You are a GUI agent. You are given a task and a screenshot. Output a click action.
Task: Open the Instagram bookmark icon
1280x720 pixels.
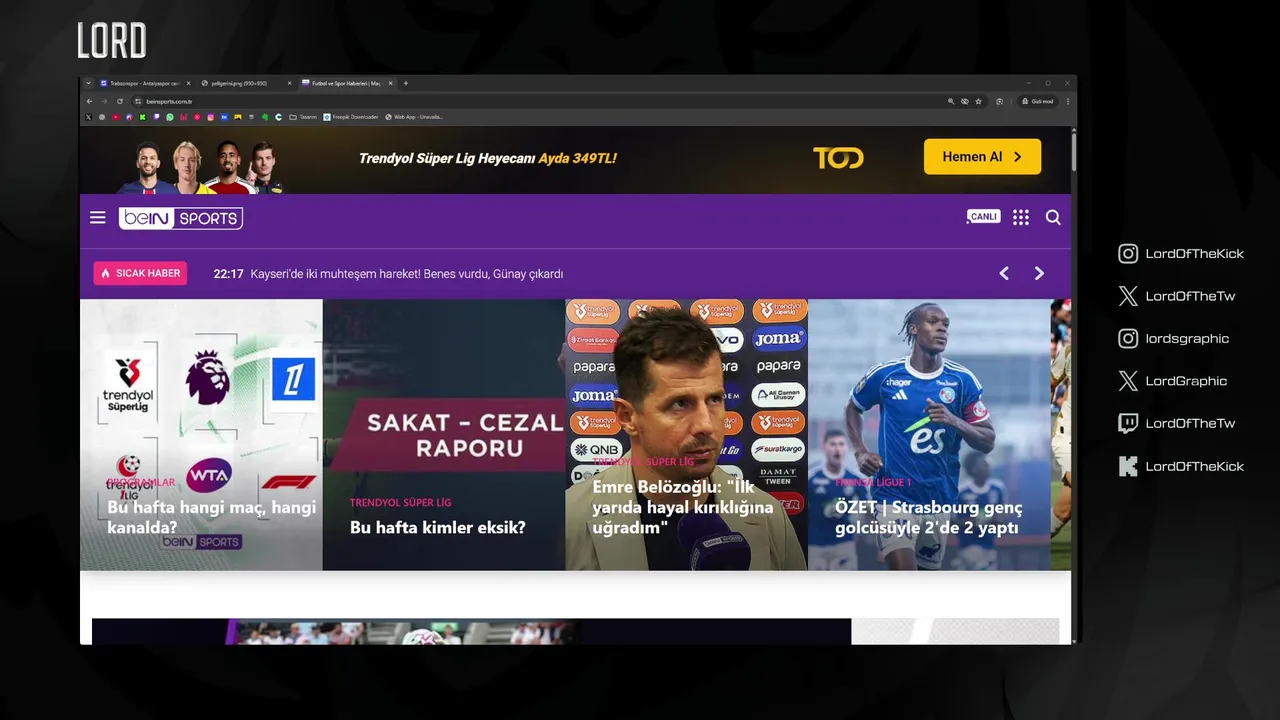(211, 117)
